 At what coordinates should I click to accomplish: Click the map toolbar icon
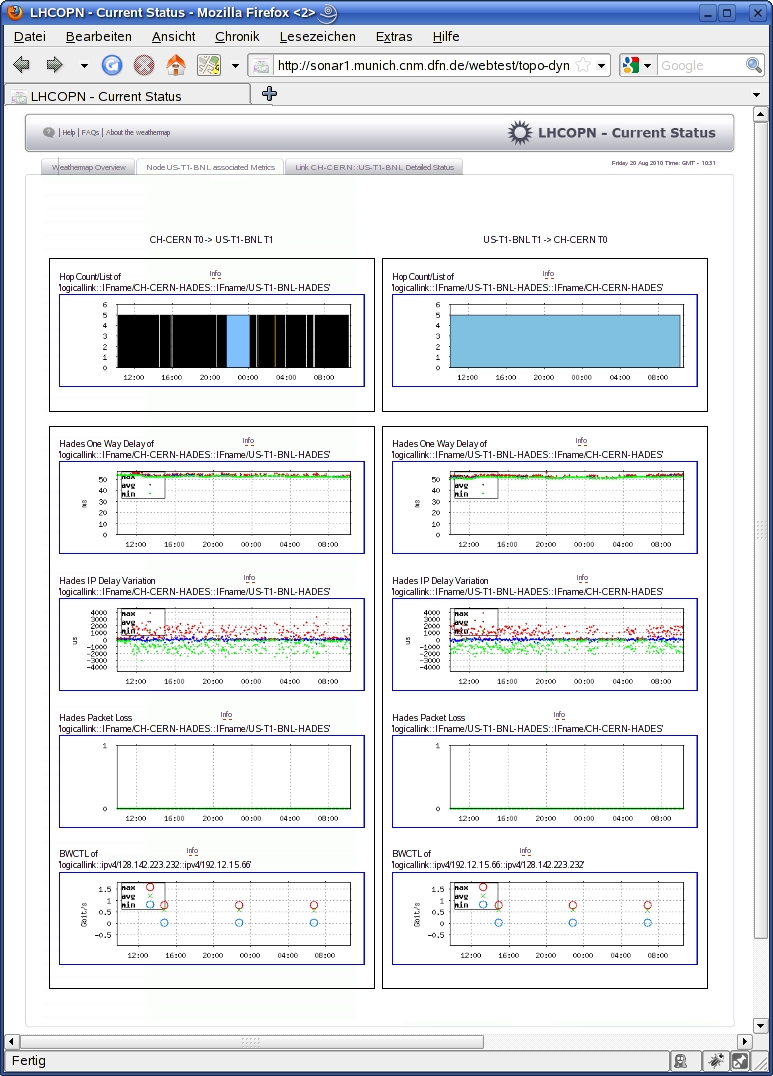click(209, 65)
